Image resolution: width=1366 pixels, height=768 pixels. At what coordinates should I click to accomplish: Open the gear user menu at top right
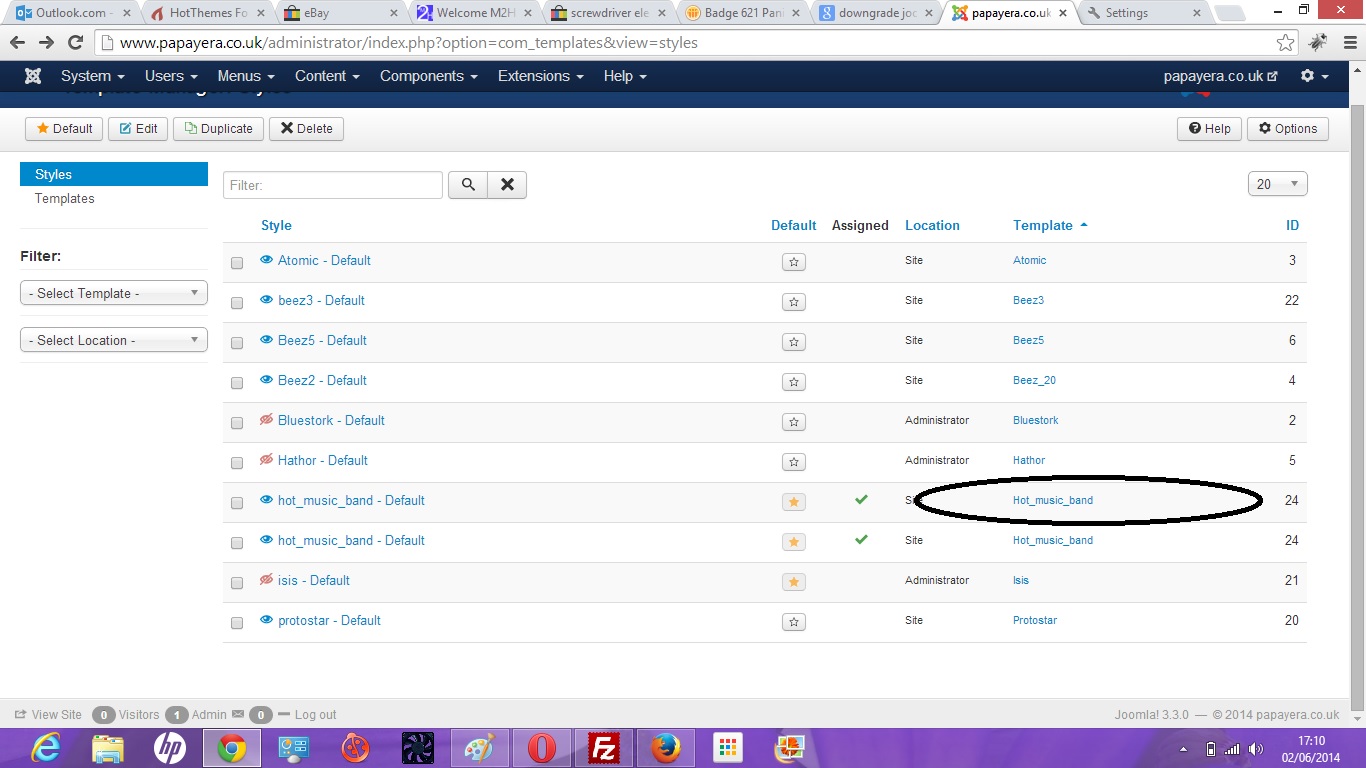coord(1314,76)
